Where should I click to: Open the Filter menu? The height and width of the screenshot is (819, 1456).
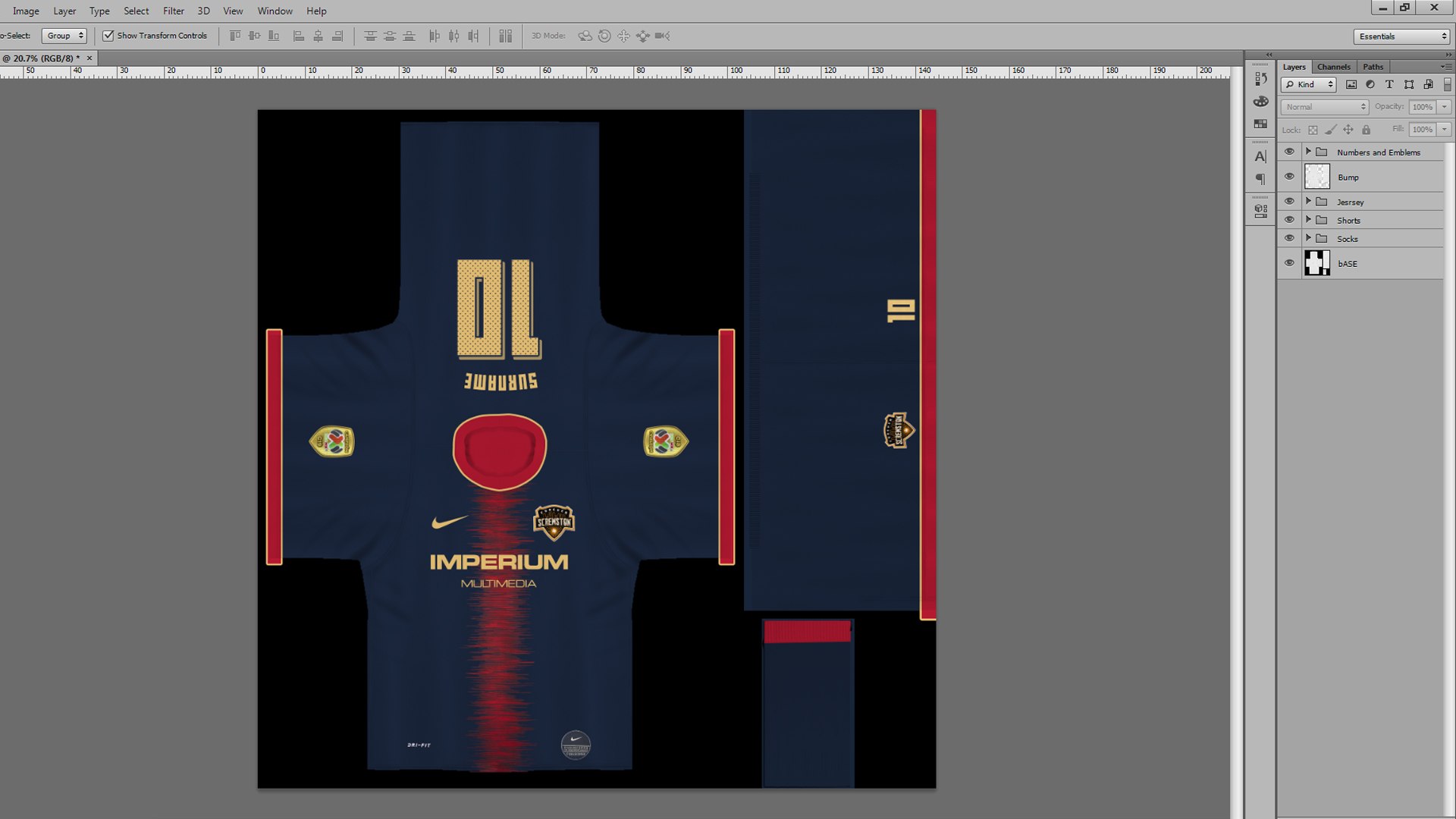174,11
